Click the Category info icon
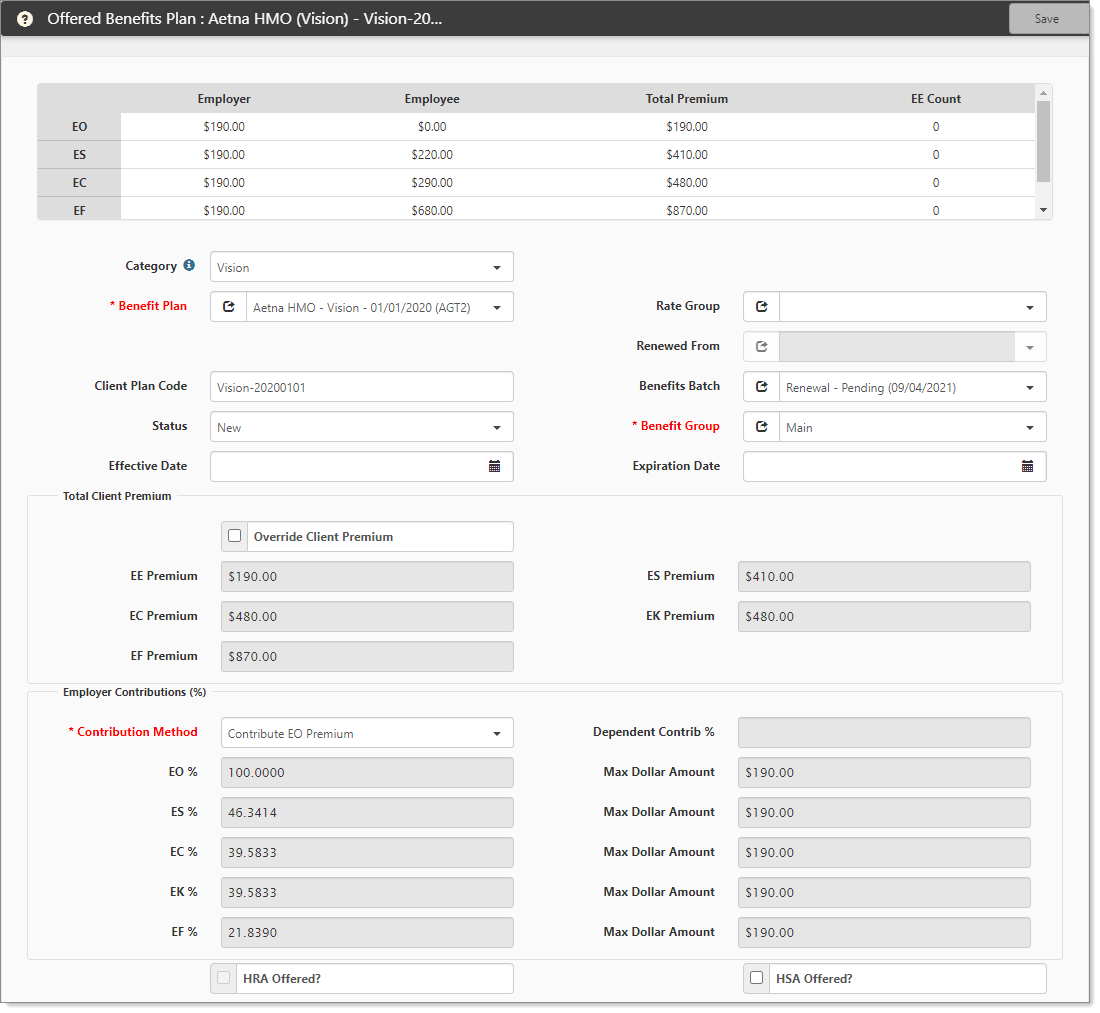The width and height of the screenshot is (1100, 1013). 189,266
